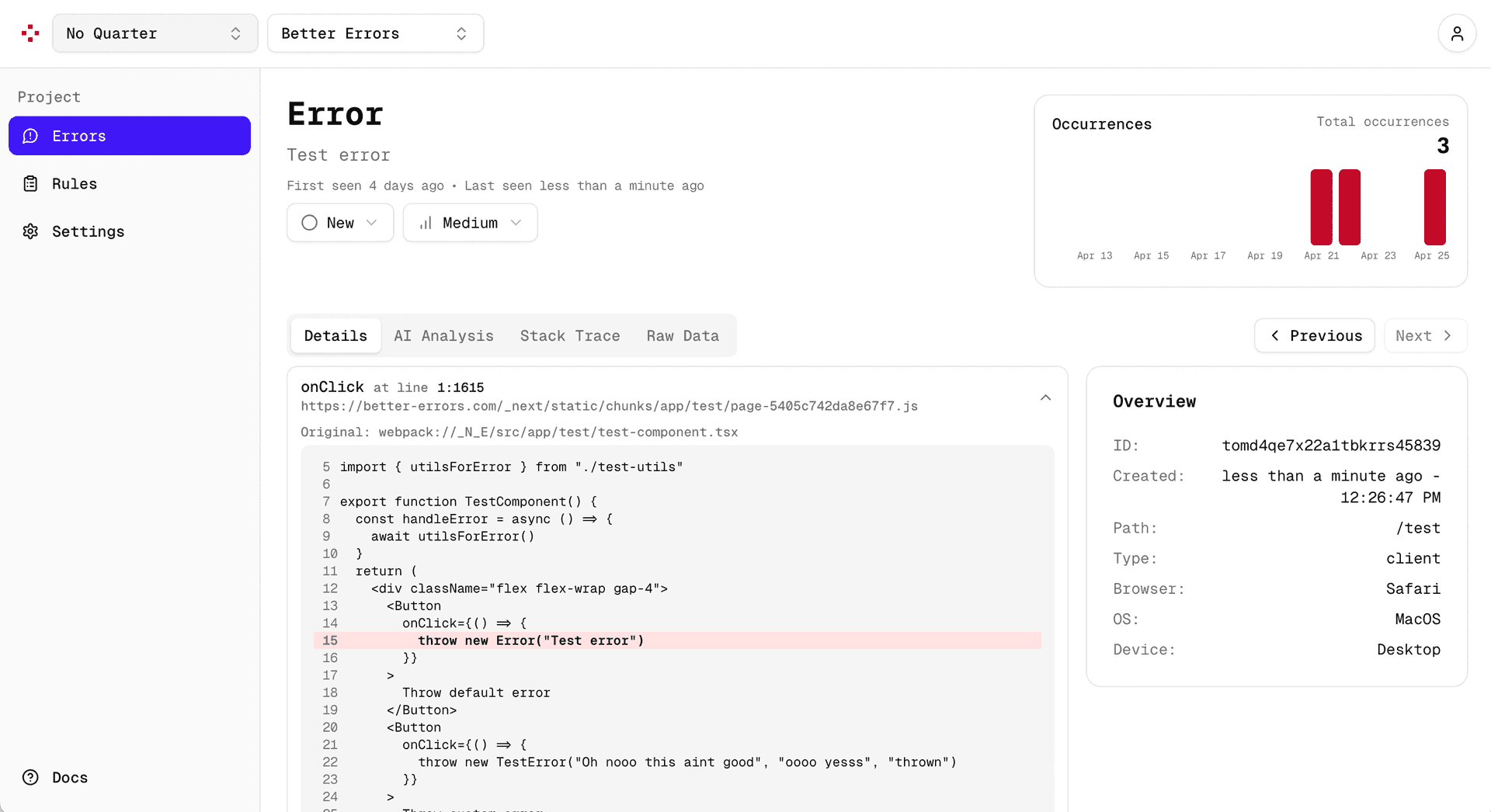Click the highlighted throw error line 15
The height and width of the screenshot is (812, 1491).
[530, 640]
